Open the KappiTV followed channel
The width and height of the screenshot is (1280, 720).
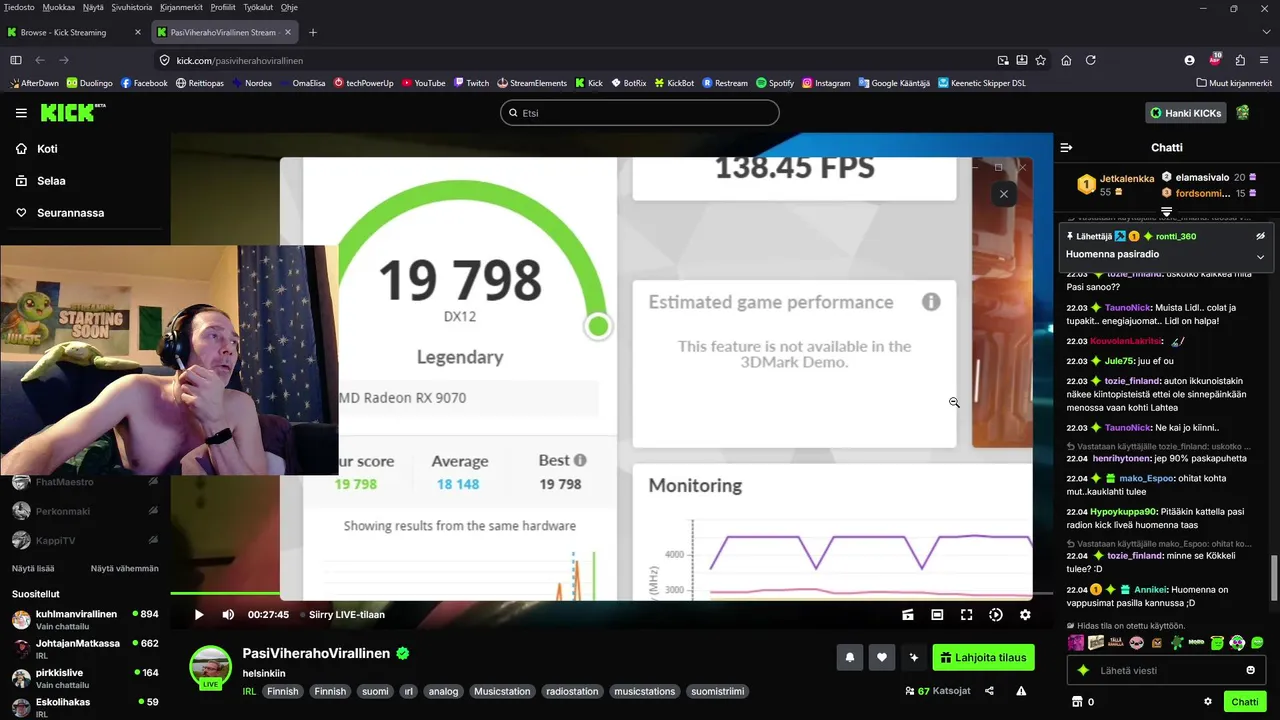[85, 540]
